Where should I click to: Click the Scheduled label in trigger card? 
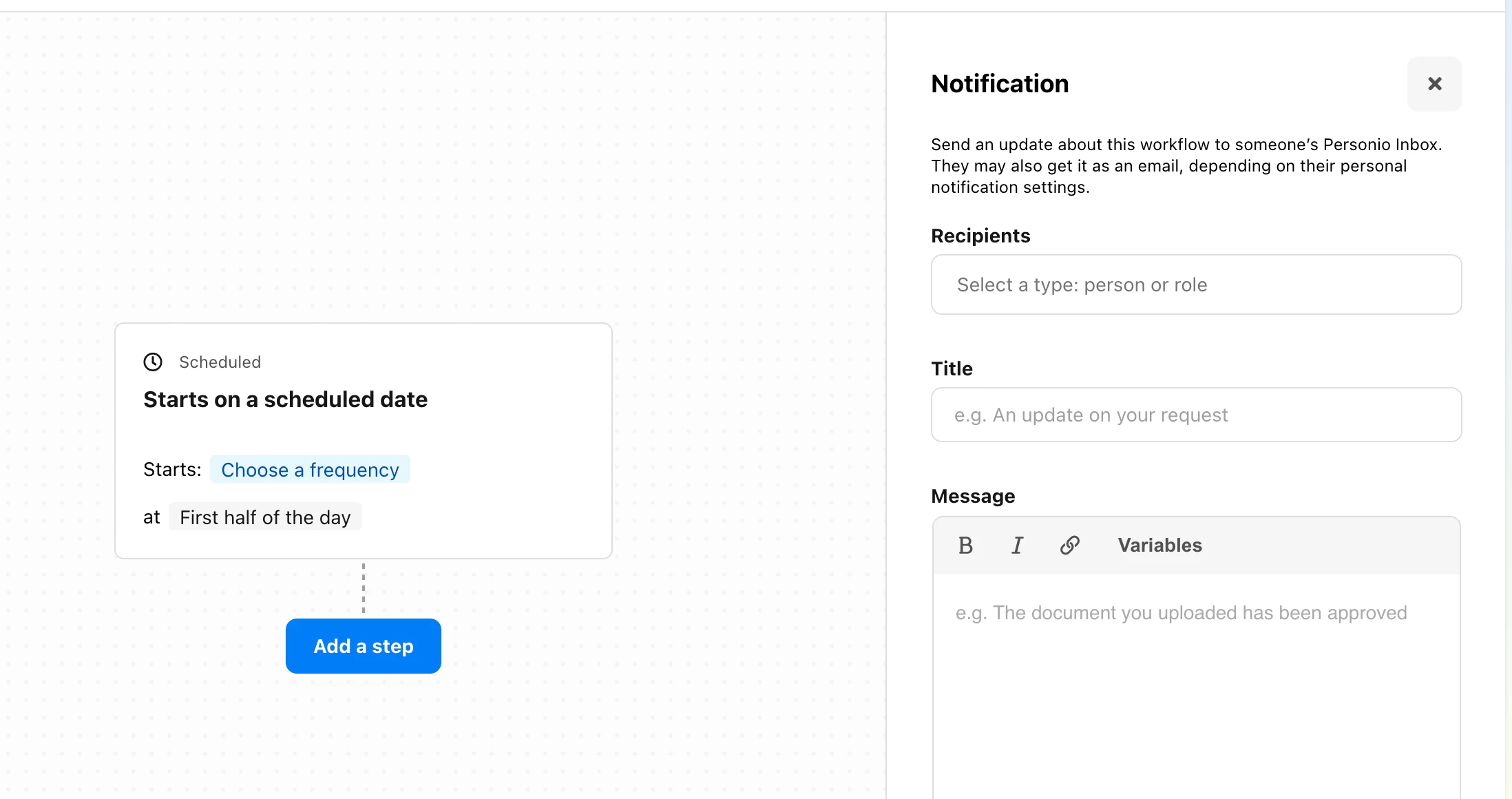pos(220,362)
